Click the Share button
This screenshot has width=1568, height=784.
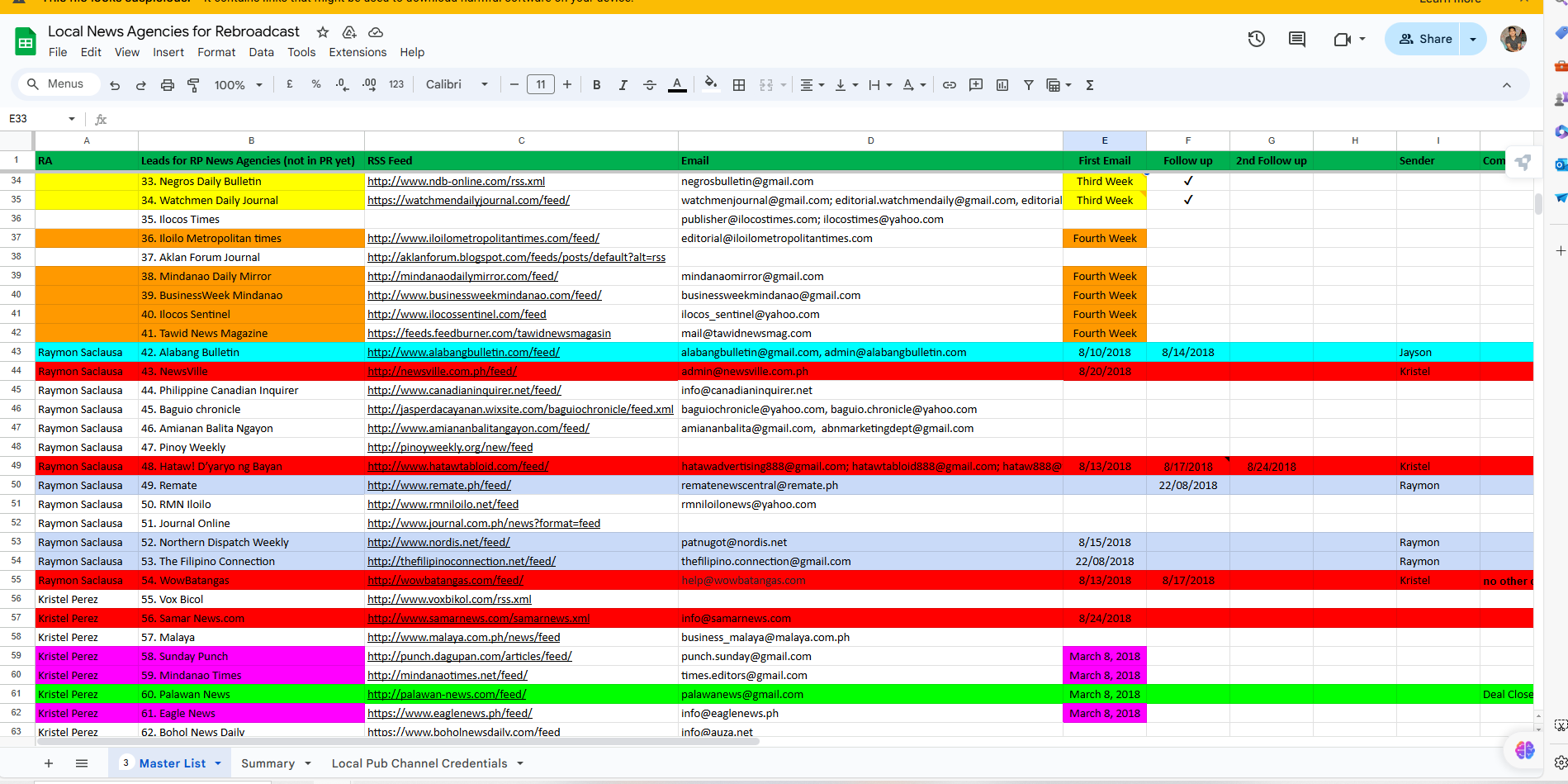tap(1425, 39)
